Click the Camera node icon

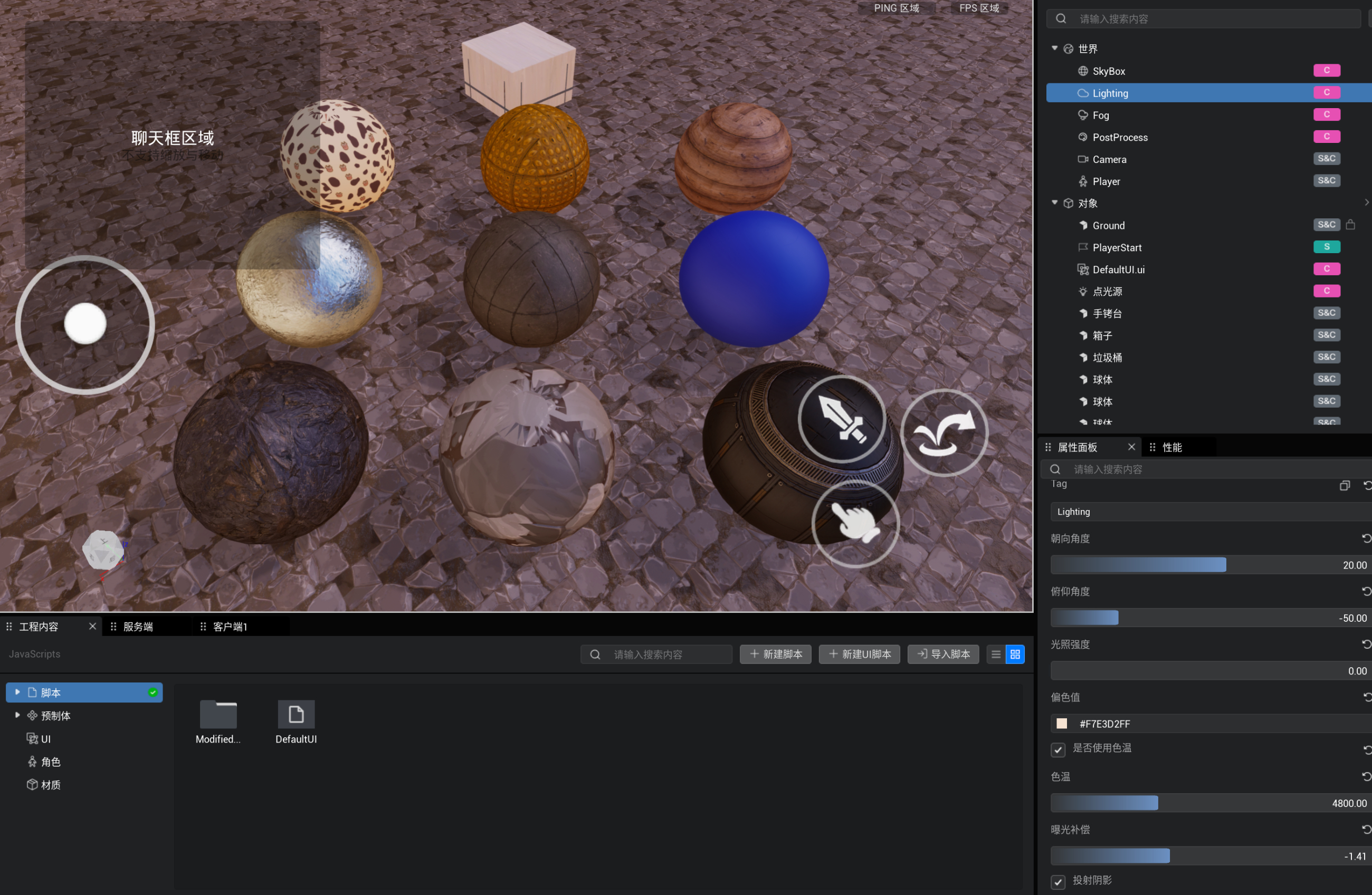(1083, 159)
